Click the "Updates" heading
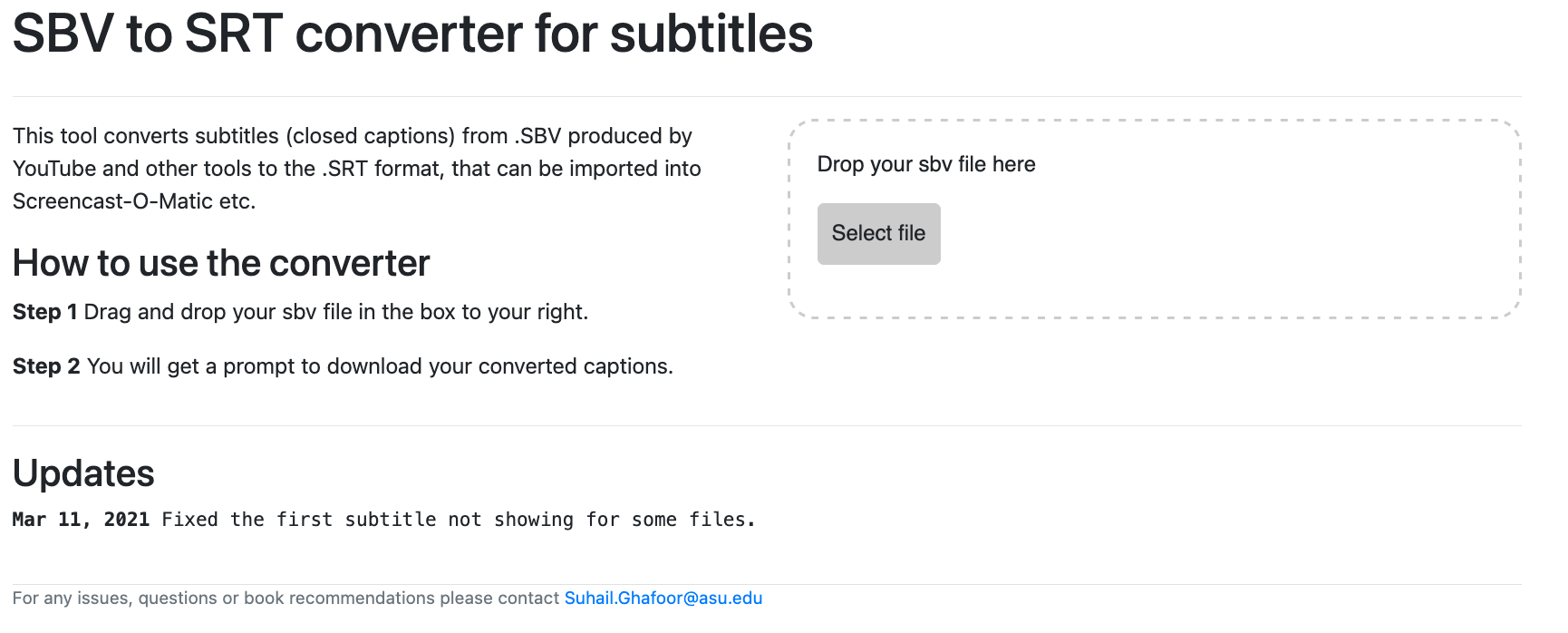 pyautogui.click(x=83, y=473)
